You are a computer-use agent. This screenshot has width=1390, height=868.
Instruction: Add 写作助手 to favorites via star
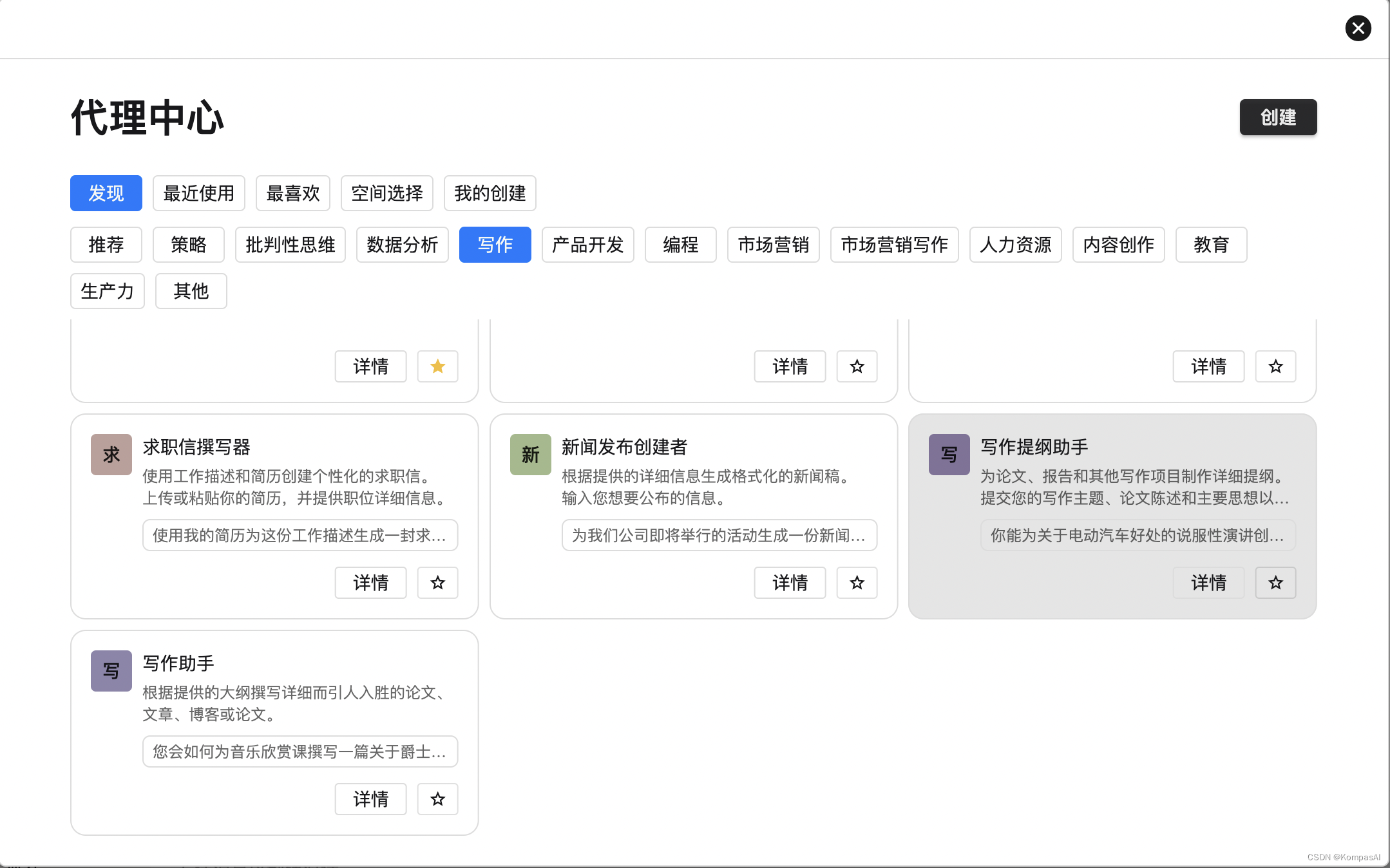tap(437, 799)
